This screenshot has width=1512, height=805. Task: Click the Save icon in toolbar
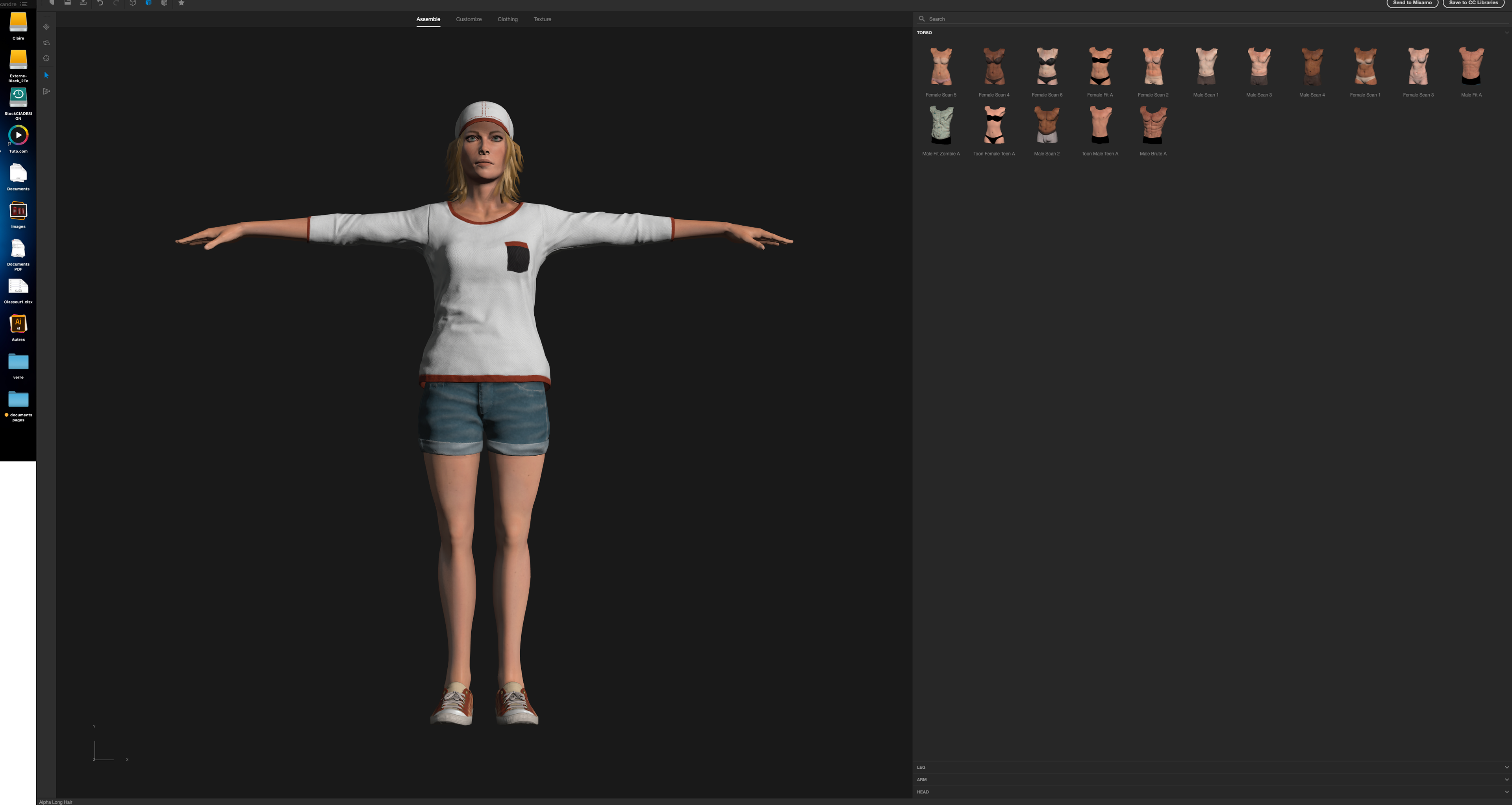point(67,3)
